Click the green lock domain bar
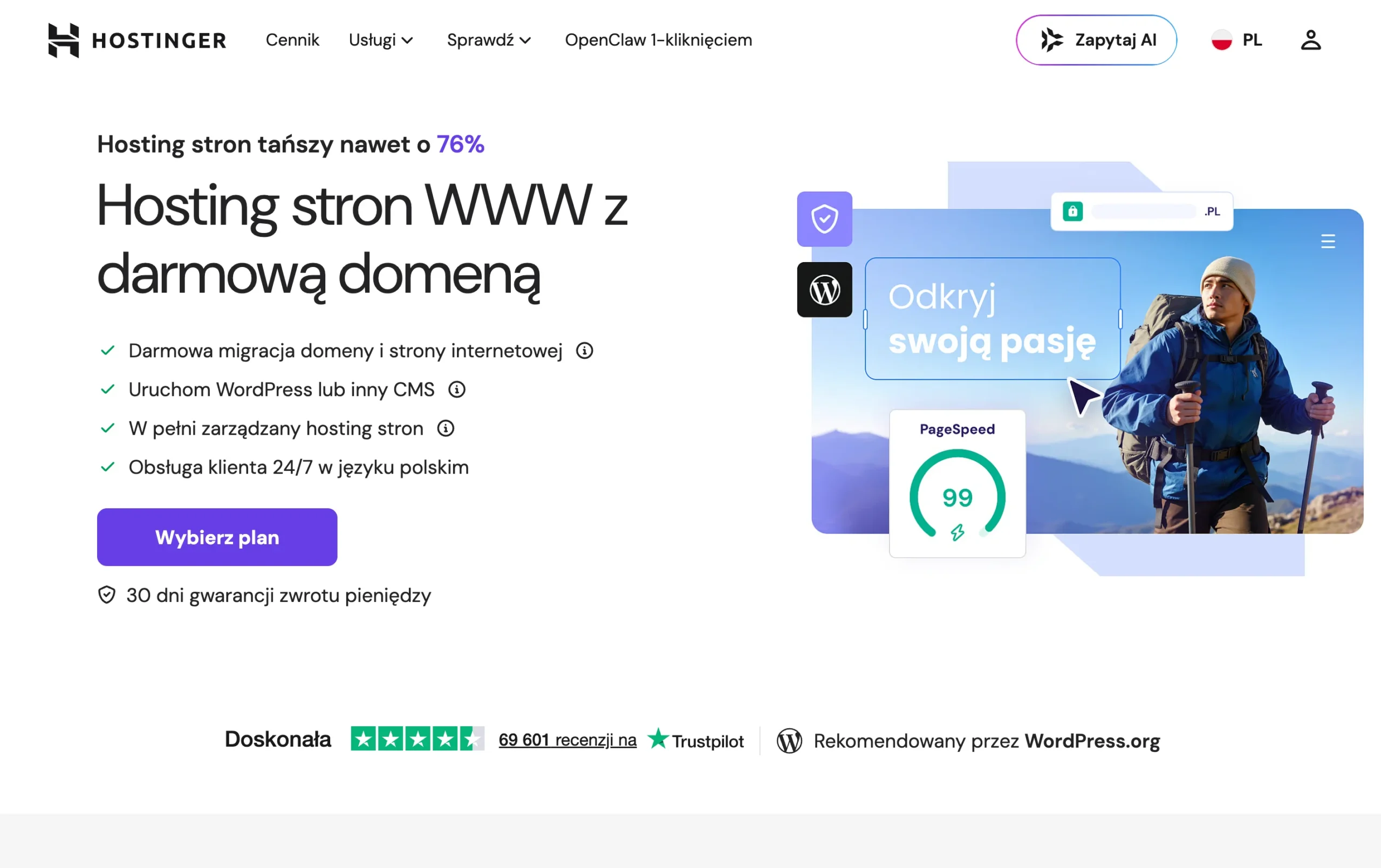Screen dimensions: 1381x868 [x=1141, y=211]
